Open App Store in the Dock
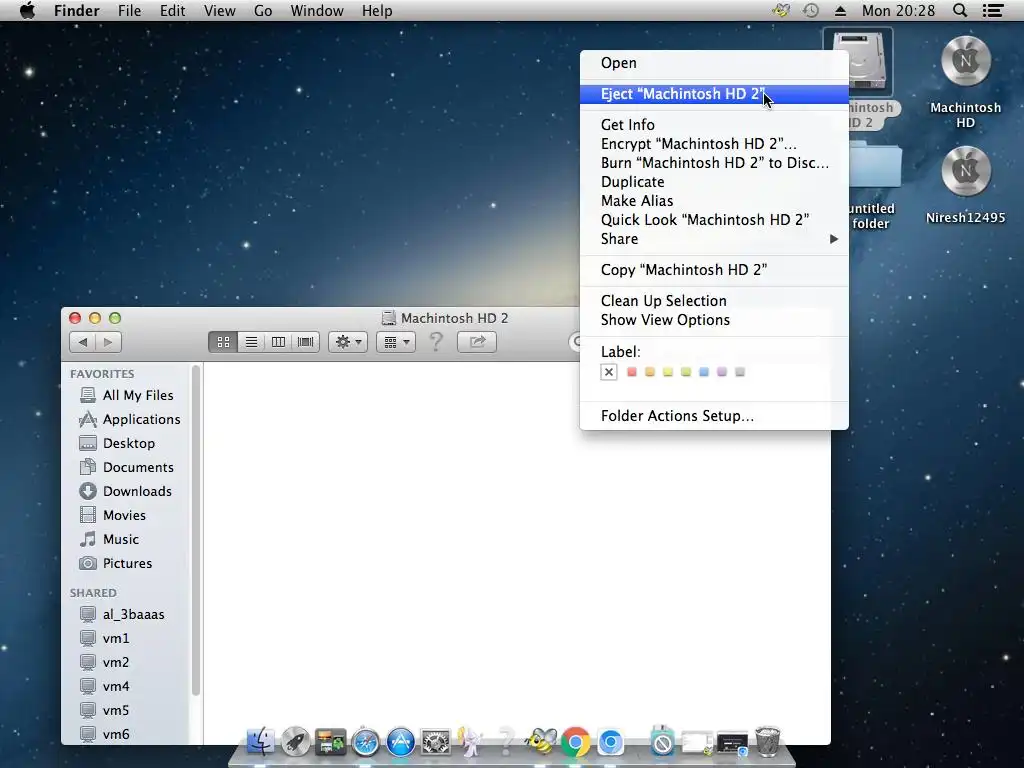 click(400, 743)
